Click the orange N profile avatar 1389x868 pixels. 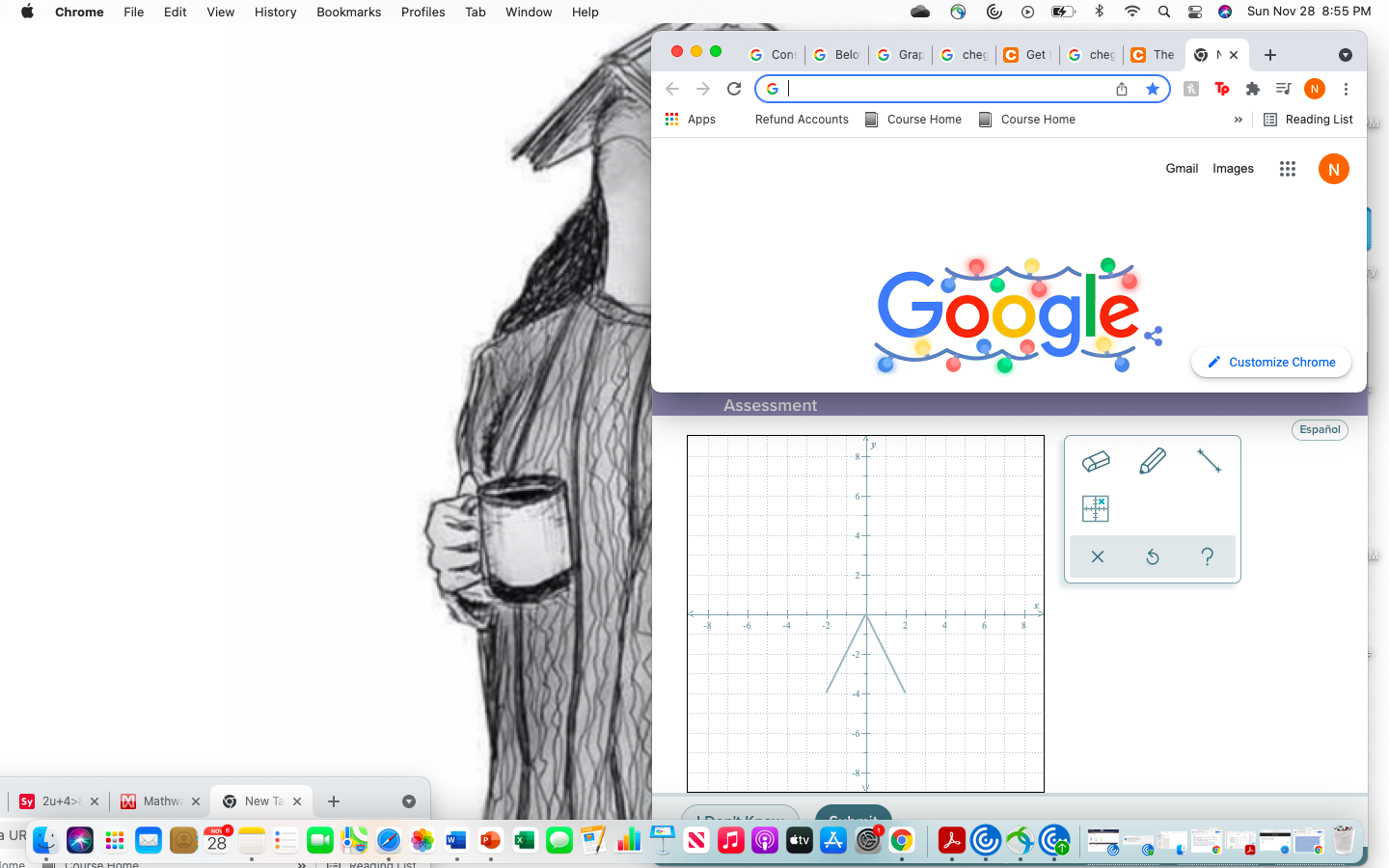pos(1334,168)
